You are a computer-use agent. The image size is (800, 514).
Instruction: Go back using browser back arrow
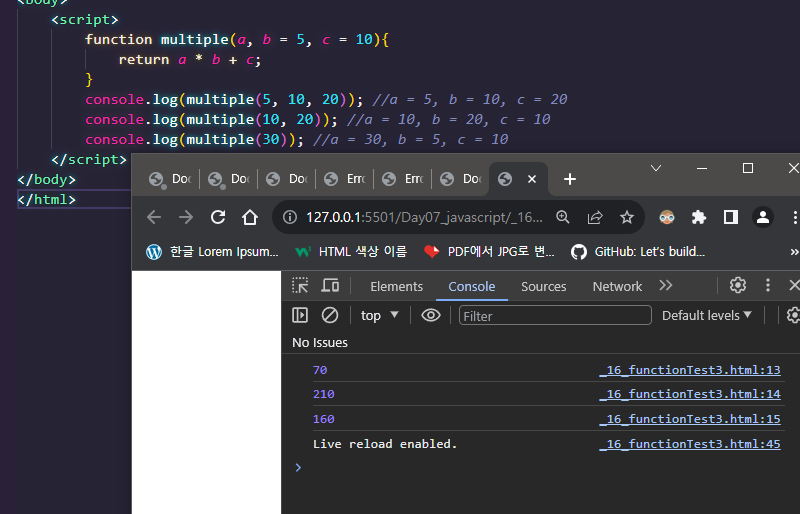point(154,217)
